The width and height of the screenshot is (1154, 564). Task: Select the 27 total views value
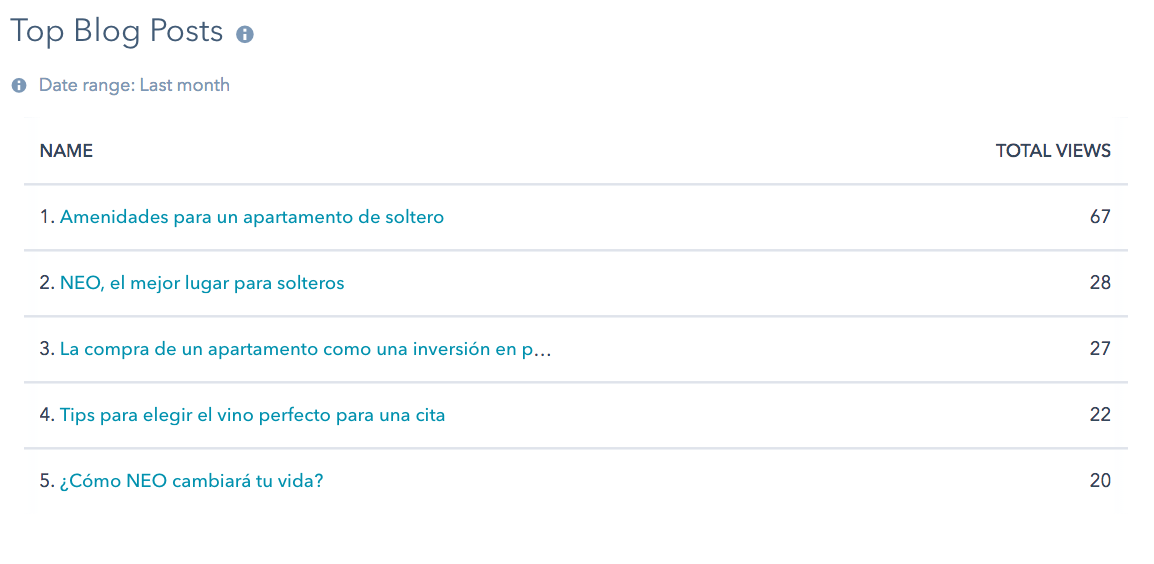[1100, 349]
